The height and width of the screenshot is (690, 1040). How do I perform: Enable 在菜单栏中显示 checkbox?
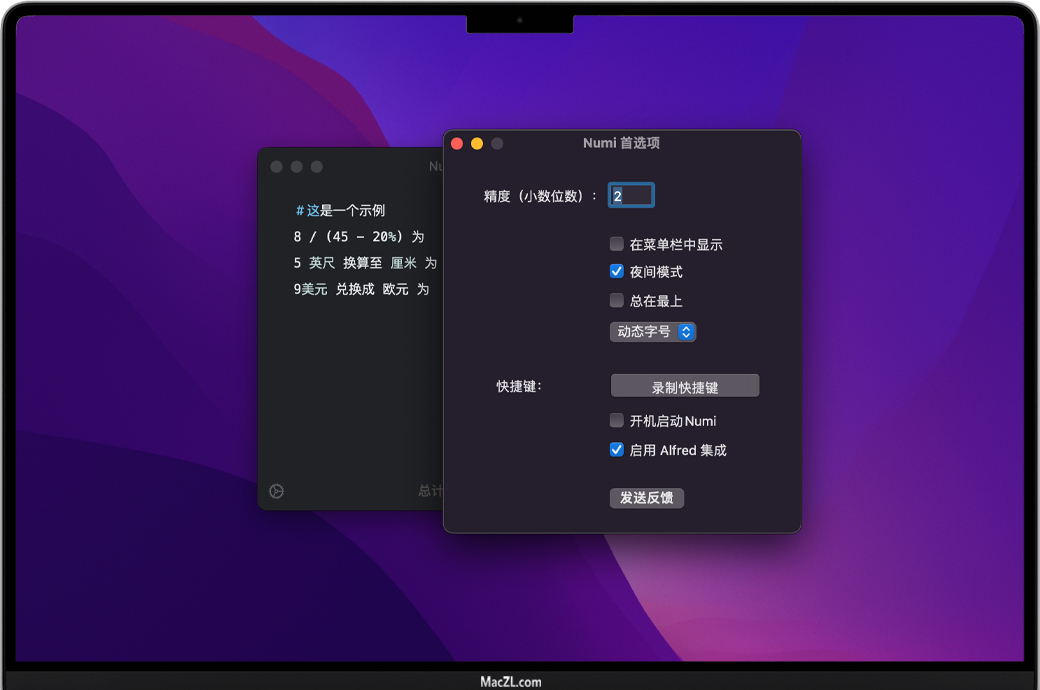click(617, 244)
